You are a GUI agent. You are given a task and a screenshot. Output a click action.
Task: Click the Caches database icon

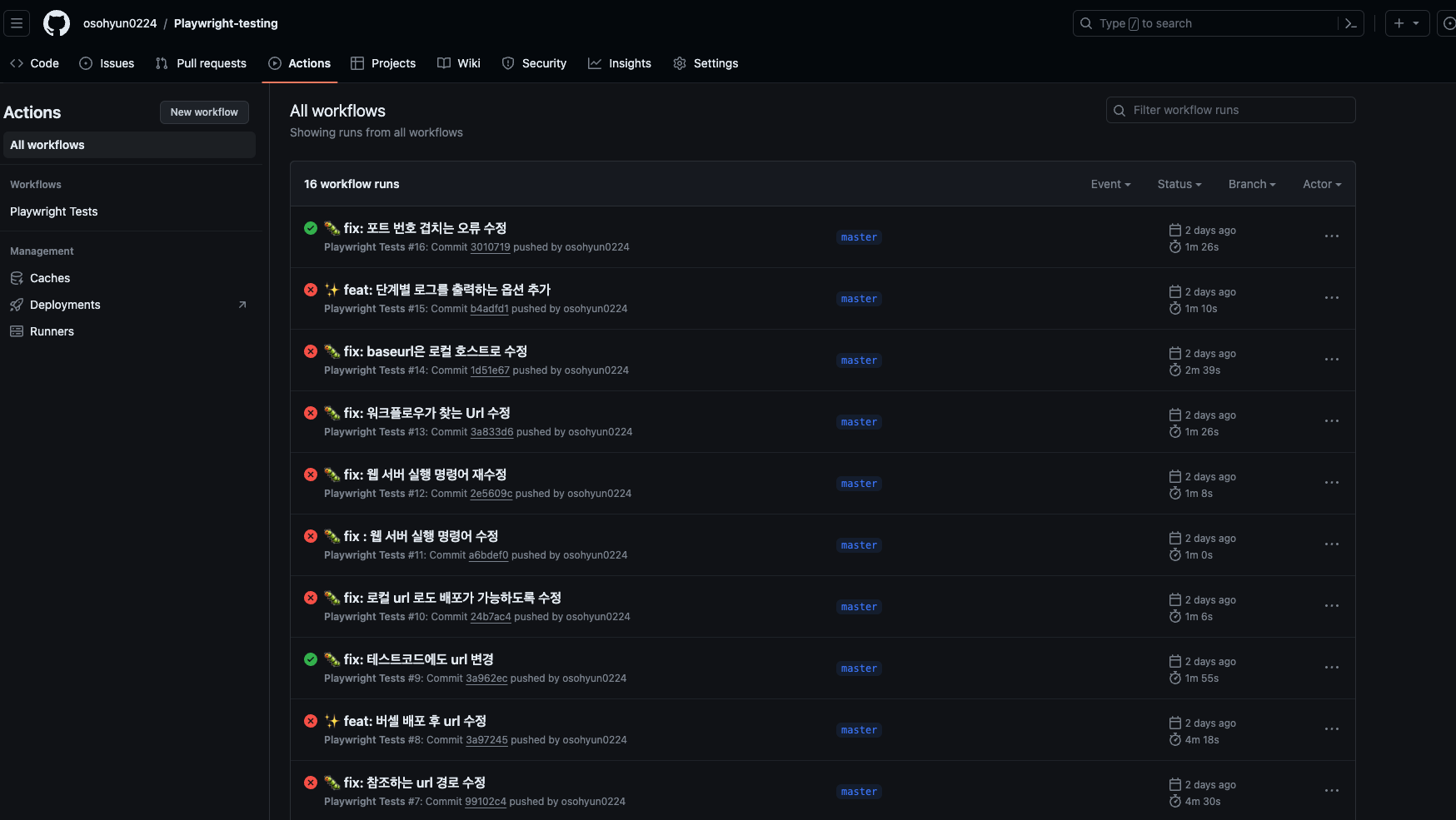[x=17, y=278]
